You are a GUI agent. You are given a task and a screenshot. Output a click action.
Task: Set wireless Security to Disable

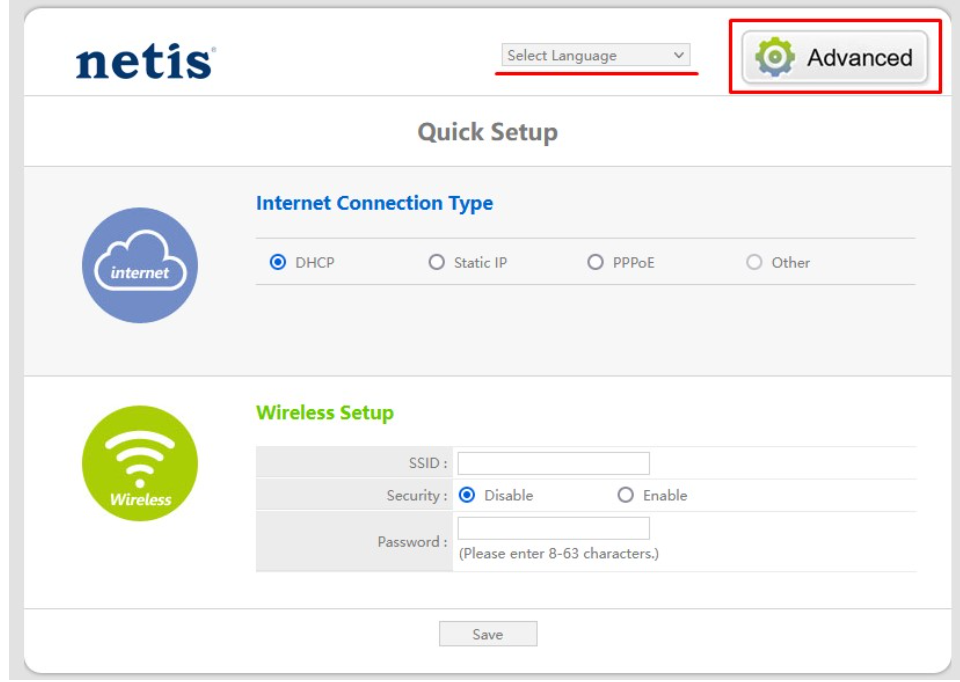tap(466, 495)
